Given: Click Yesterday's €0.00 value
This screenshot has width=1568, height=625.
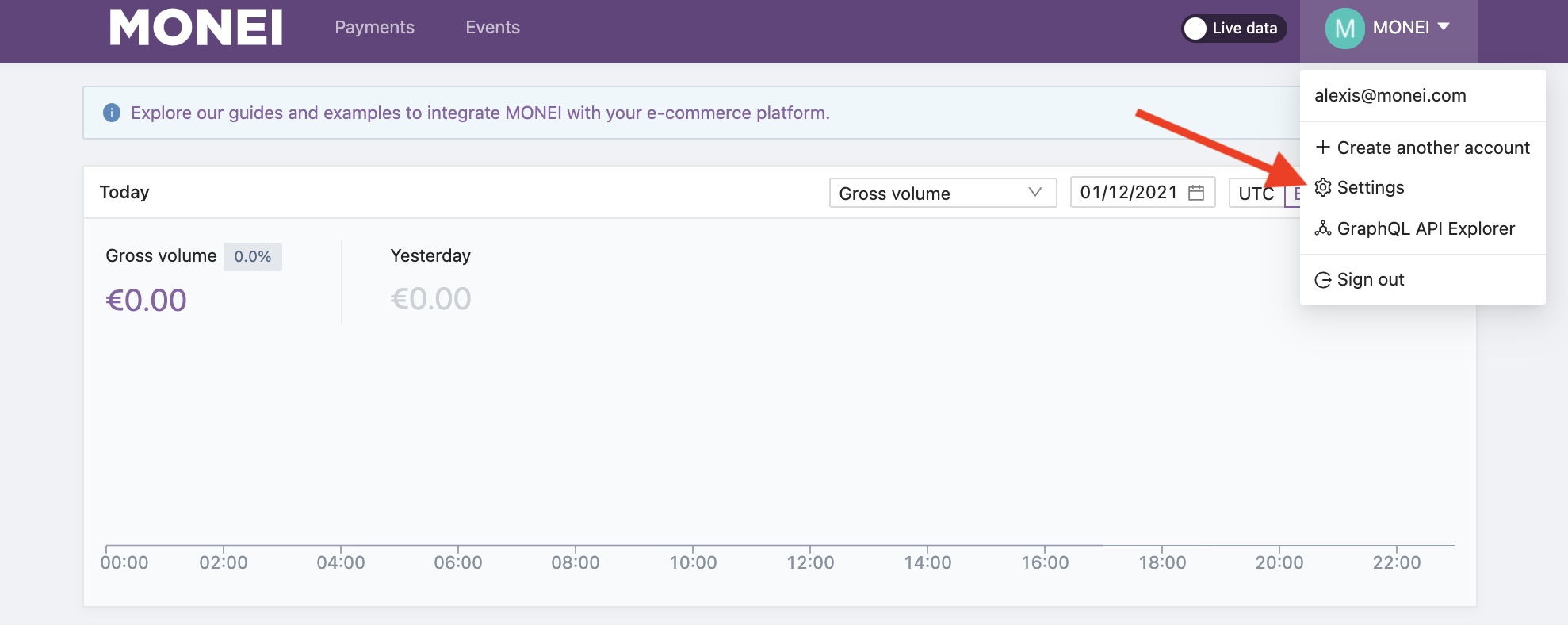Looking at the screenshot, I should click(430, 299).
